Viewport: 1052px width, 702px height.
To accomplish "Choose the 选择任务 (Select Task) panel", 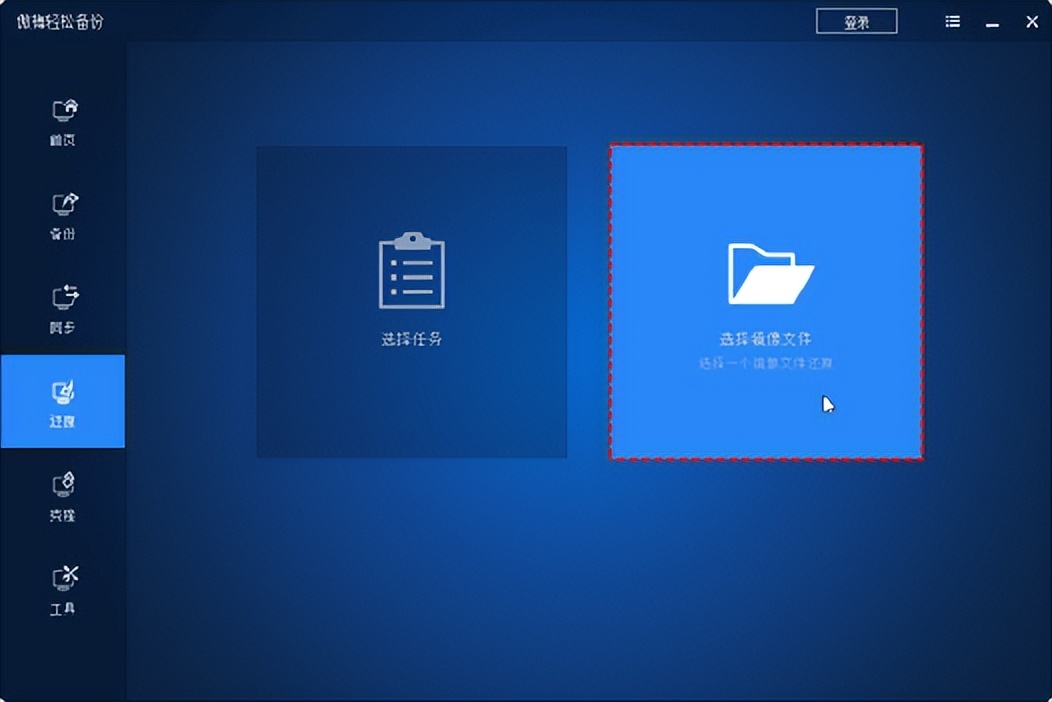I will [x=412, y=300].
